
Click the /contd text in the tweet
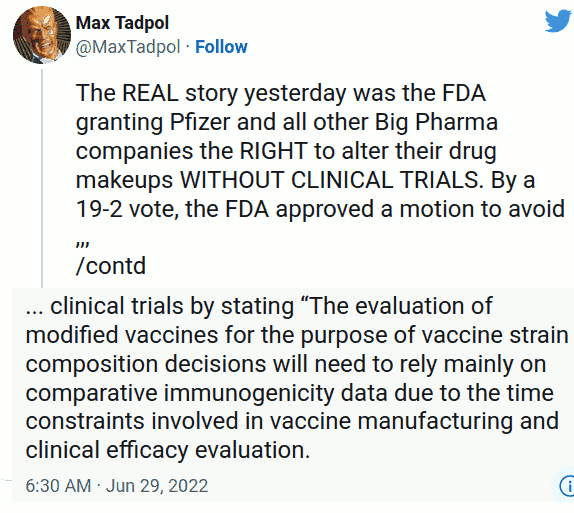pyautogui.click(x=111, y=266)
